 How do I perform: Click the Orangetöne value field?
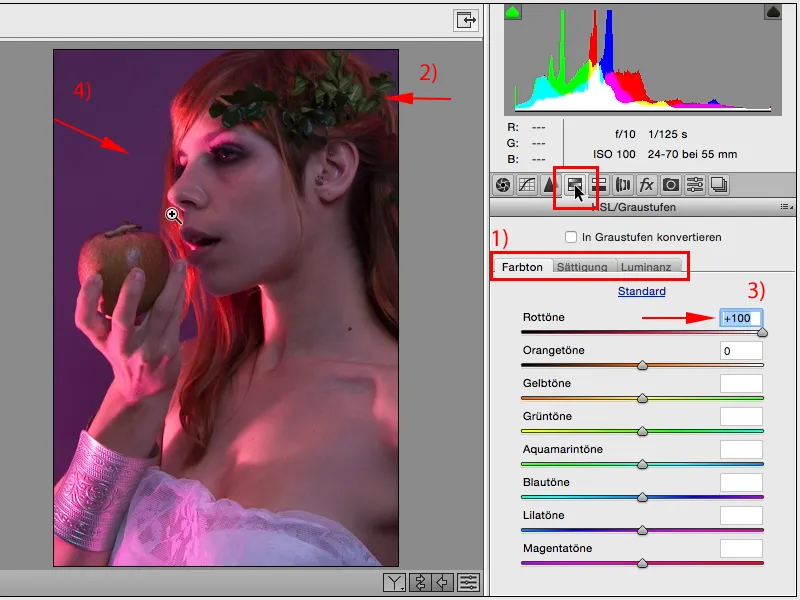[x=741, y=351]
